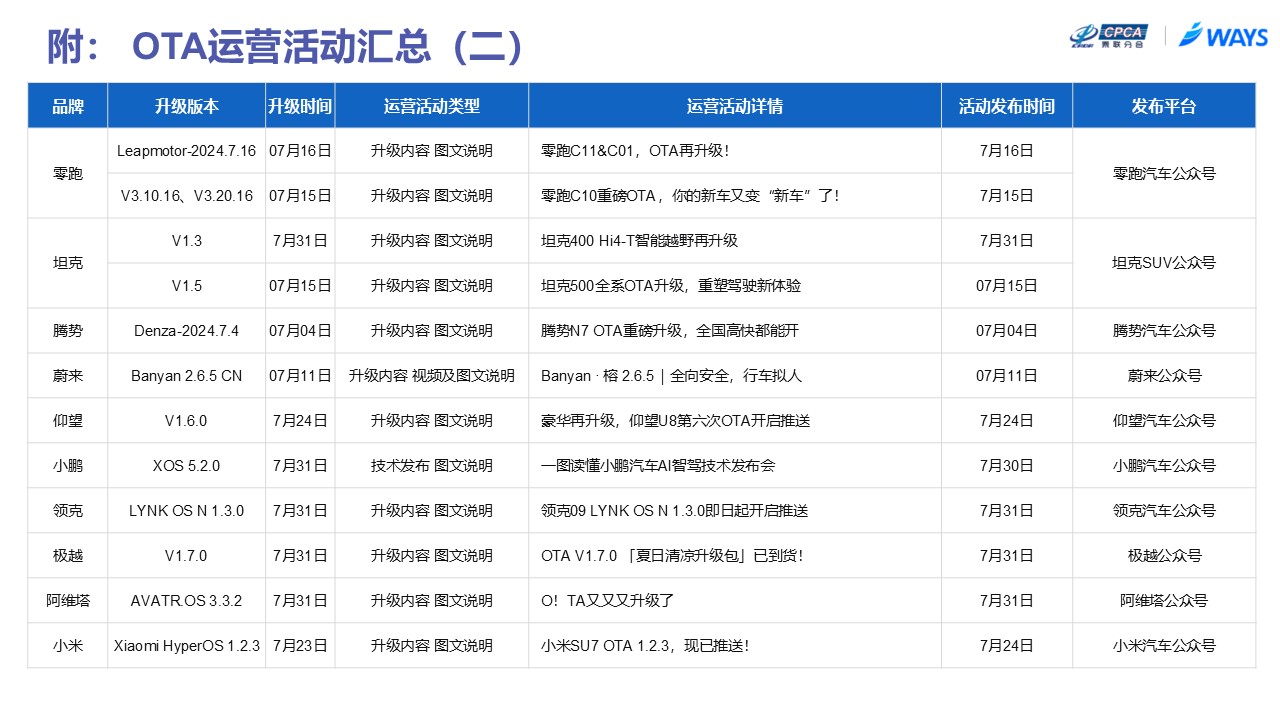Click version cell V1.3
The width and height of the screenshot is (1280, 720).
coord(186,241)
